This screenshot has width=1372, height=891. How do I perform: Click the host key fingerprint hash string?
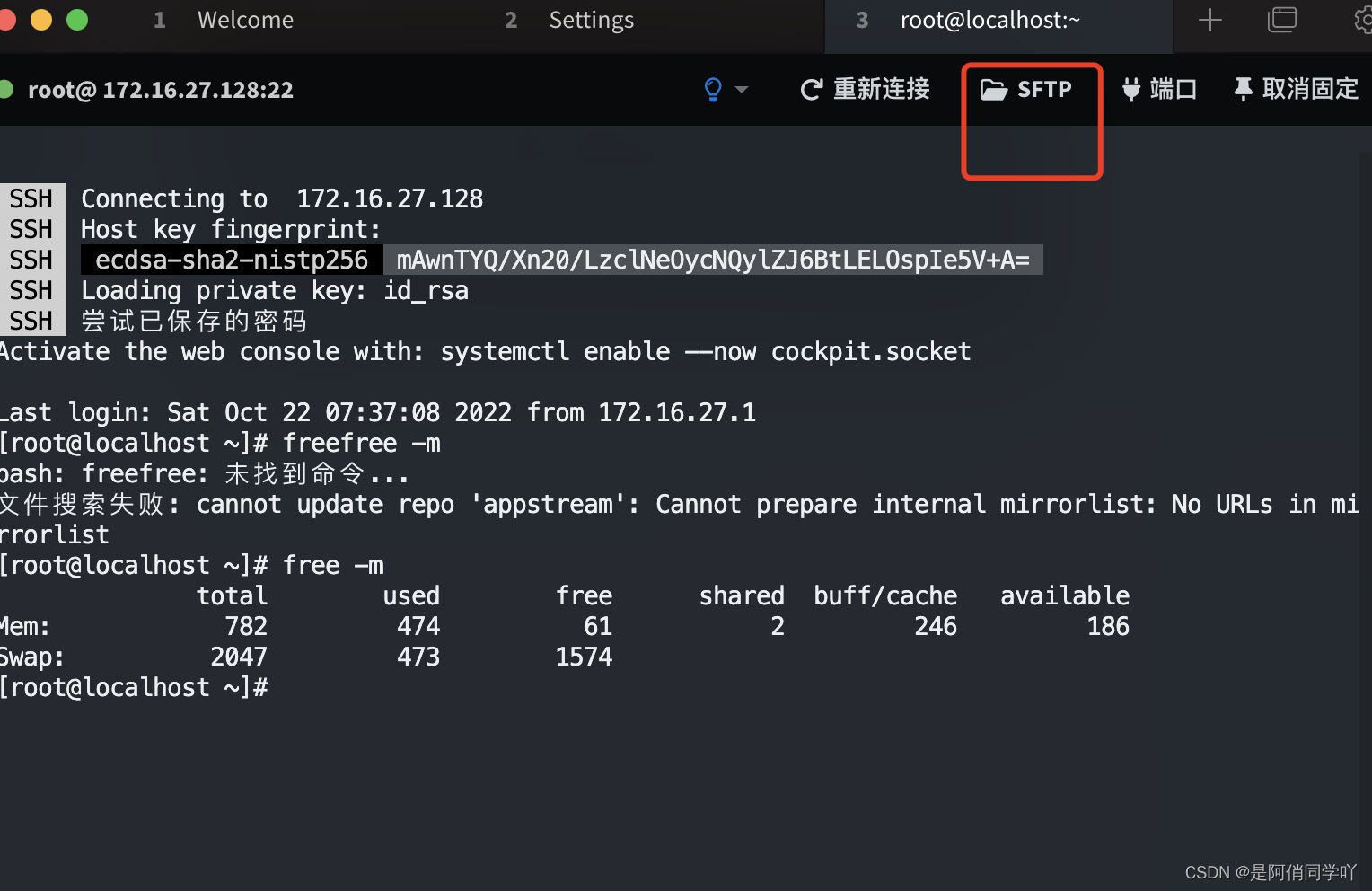(713, 260)
